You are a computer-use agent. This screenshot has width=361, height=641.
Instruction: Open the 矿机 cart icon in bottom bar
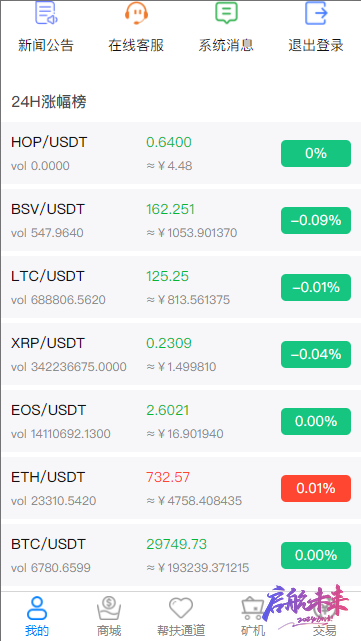coord(252,608)
